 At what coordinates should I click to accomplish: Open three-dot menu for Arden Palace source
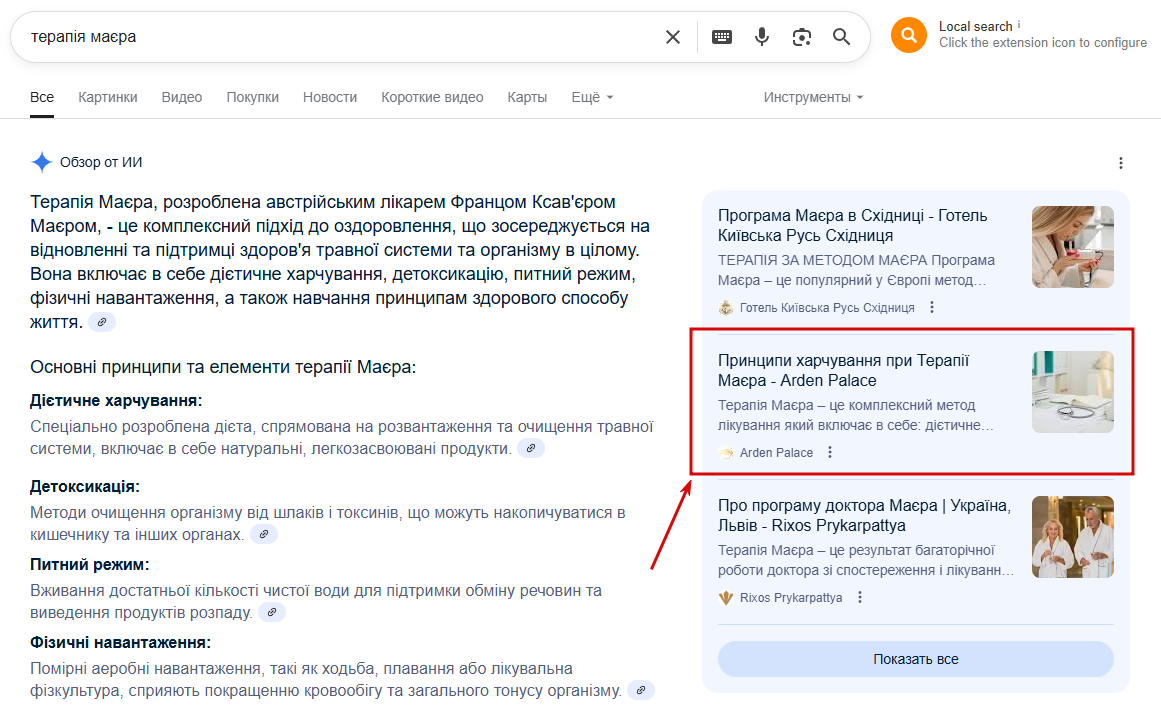pyautogui.click(x=830, y=452)
